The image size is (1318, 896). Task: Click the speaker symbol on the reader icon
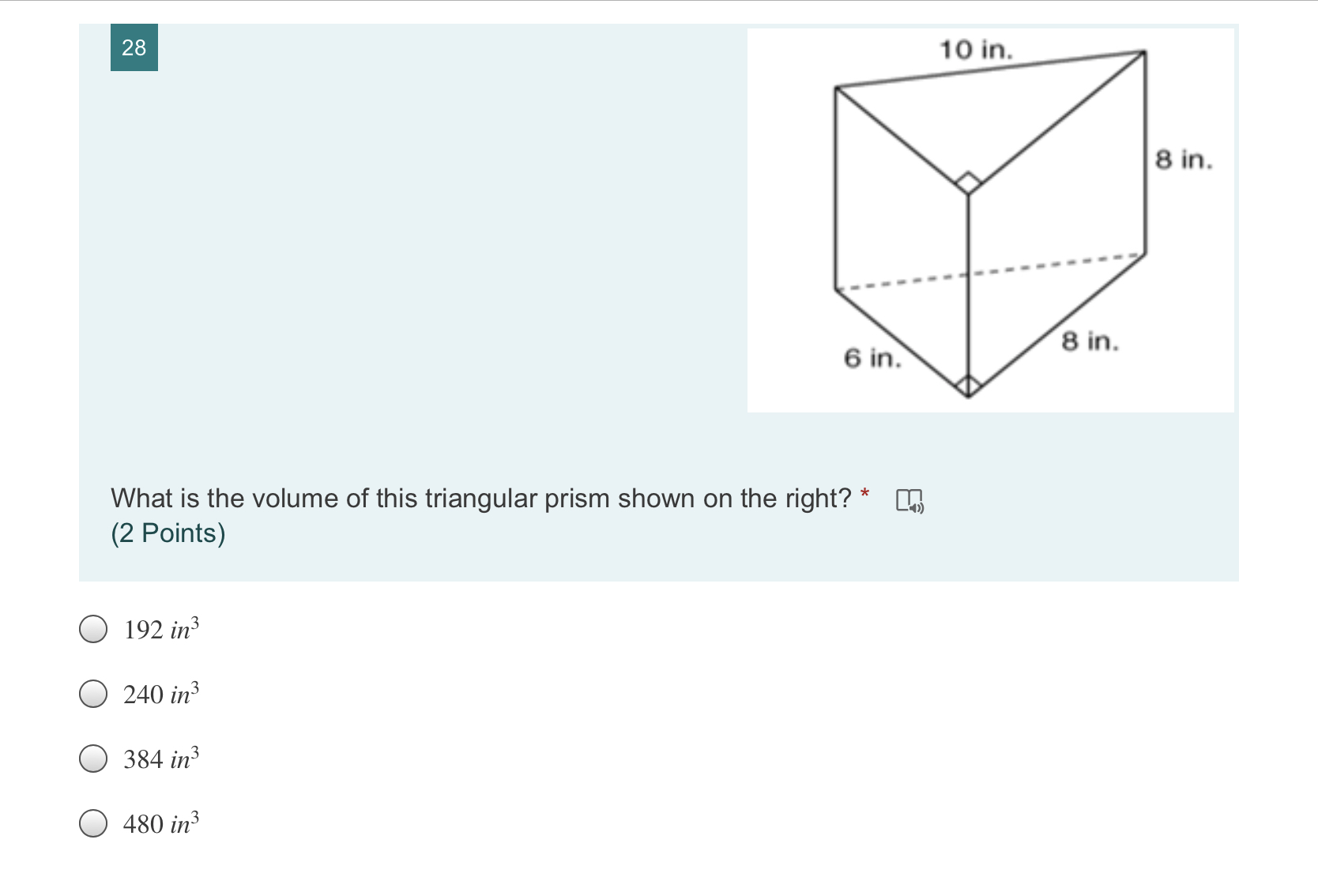[917, 506]
